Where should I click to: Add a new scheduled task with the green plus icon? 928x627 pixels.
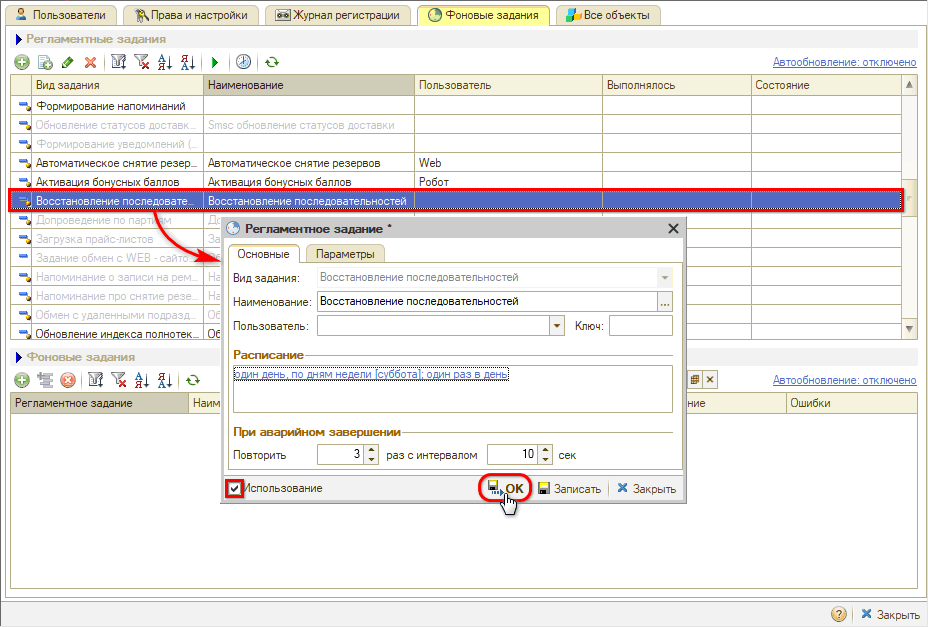coord(21,62)
